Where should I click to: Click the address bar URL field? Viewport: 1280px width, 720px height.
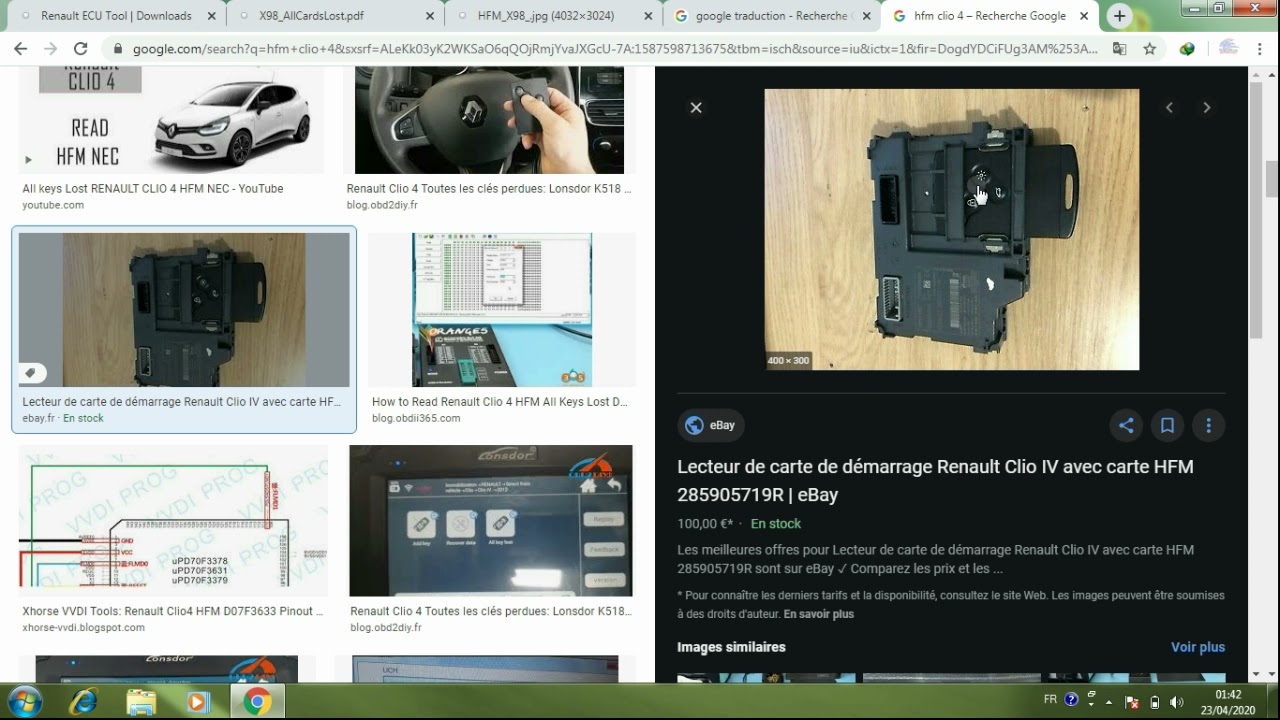coord(615,48)
